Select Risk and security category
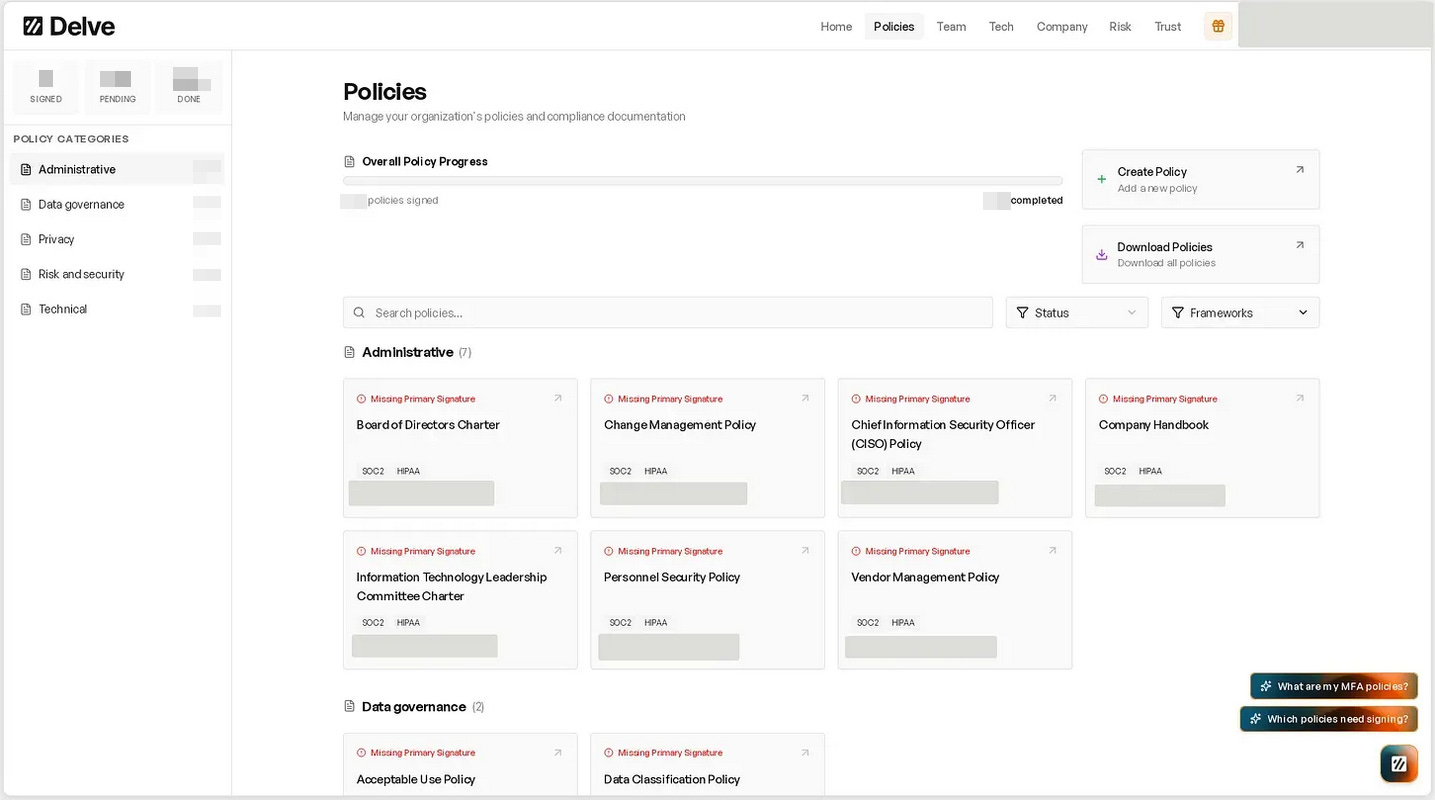Screen dimensions: 1435x800 [x=117, y=275]
